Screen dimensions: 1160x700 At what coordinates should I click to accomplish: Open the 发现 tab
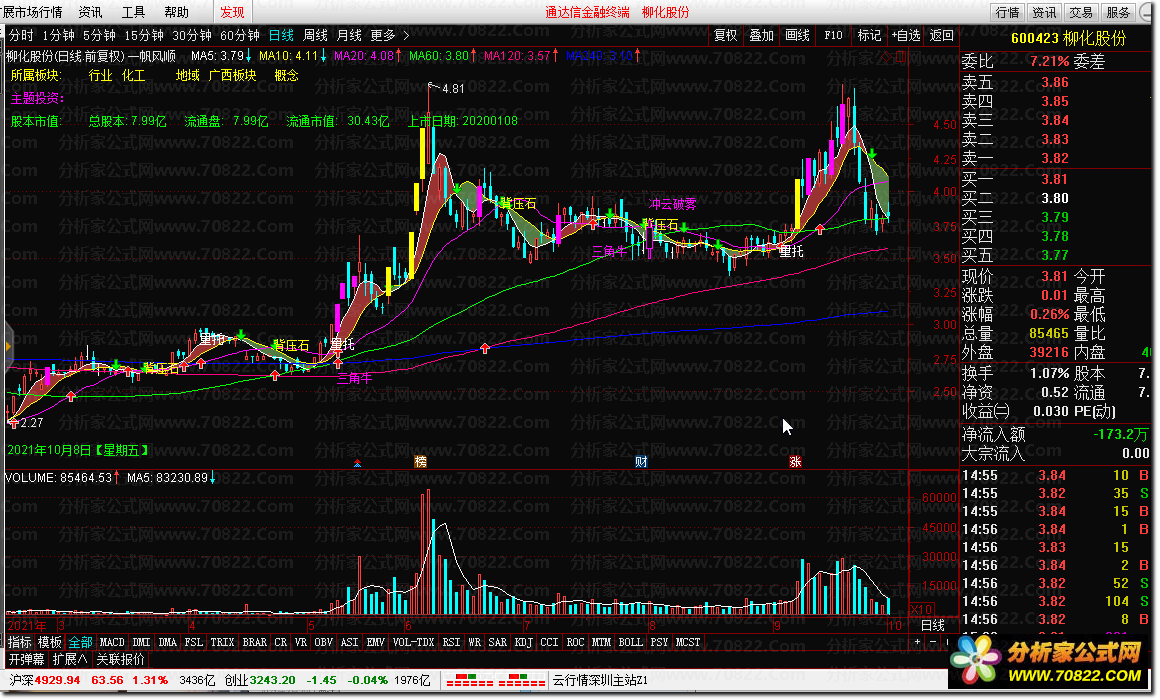coord(232,12)
